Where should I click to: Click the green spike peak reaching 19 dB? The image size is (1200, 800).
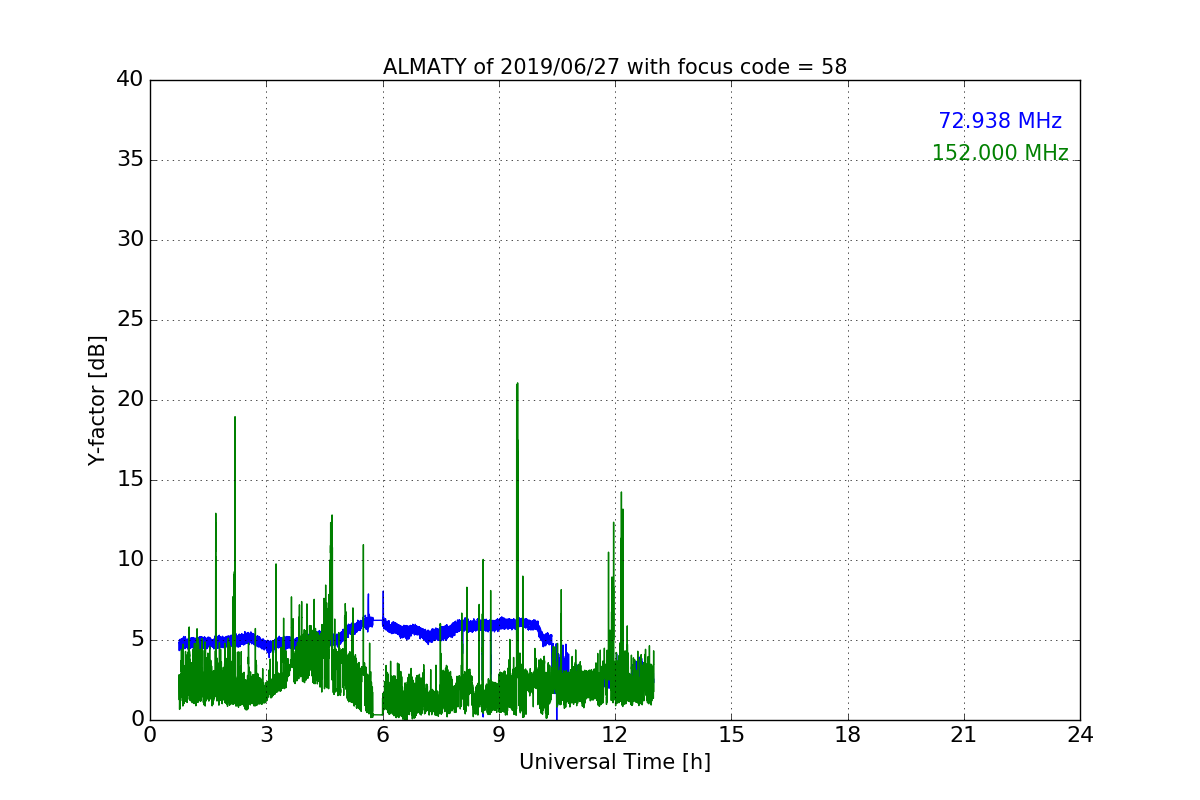[x=235, y=417]
